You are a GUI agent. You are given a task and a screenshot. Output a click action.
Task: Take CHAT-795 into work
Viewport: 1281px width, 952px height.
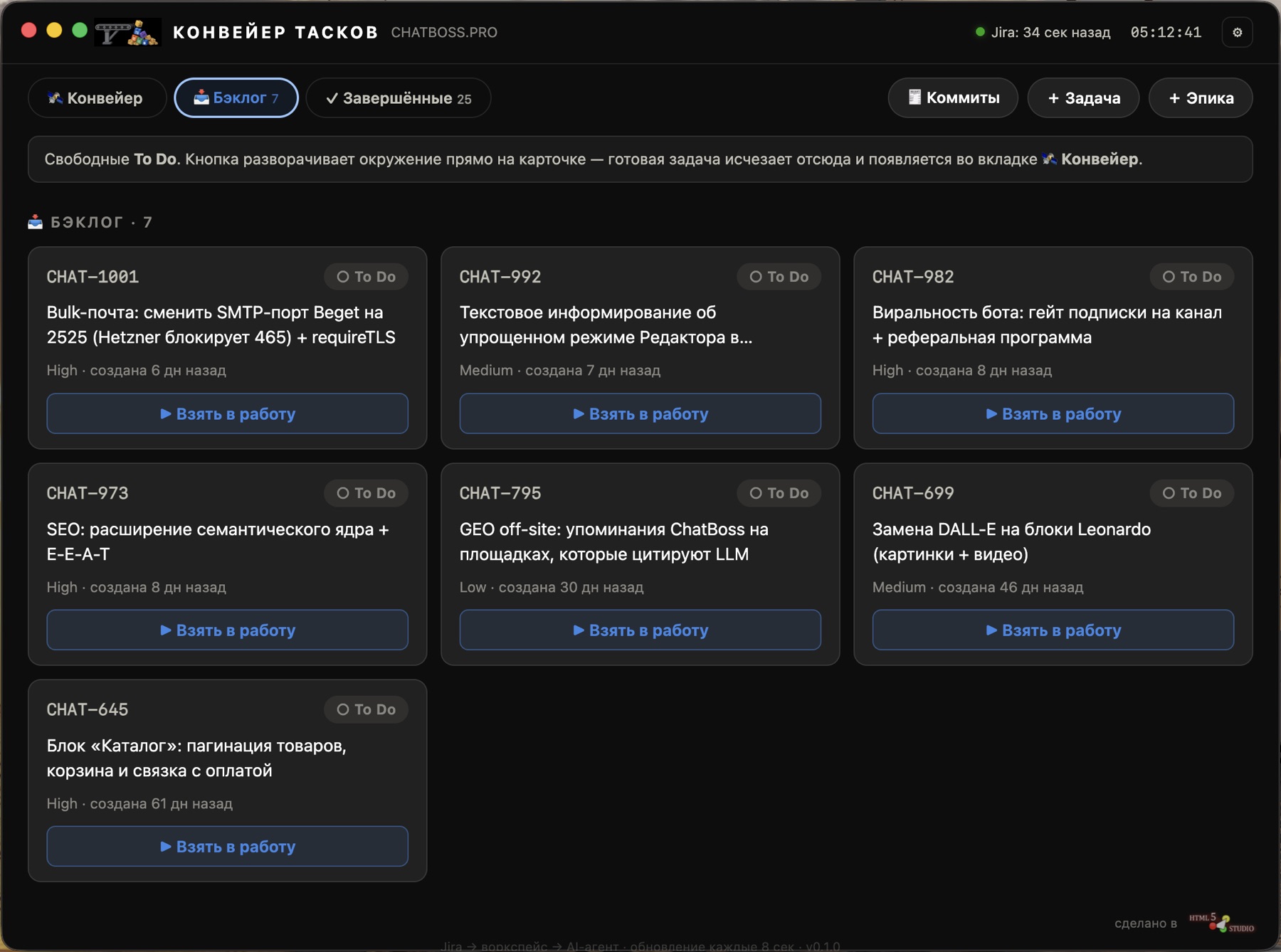click(640, 630)
